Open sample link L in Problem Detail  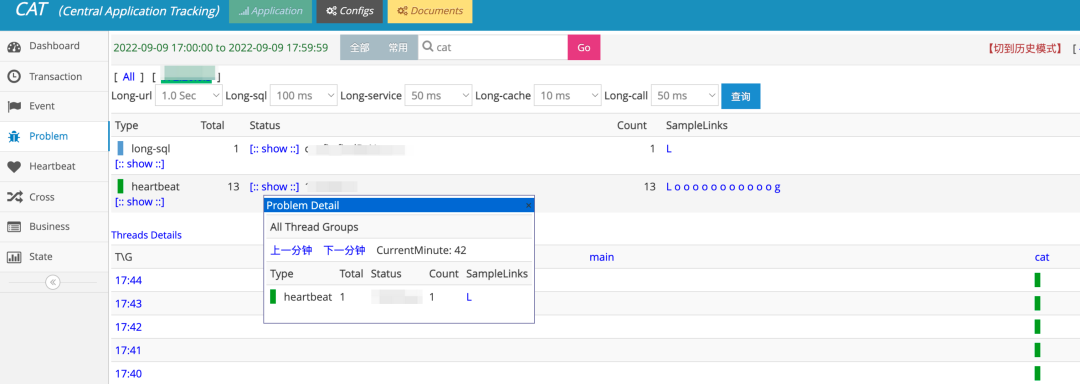(469, 297)
